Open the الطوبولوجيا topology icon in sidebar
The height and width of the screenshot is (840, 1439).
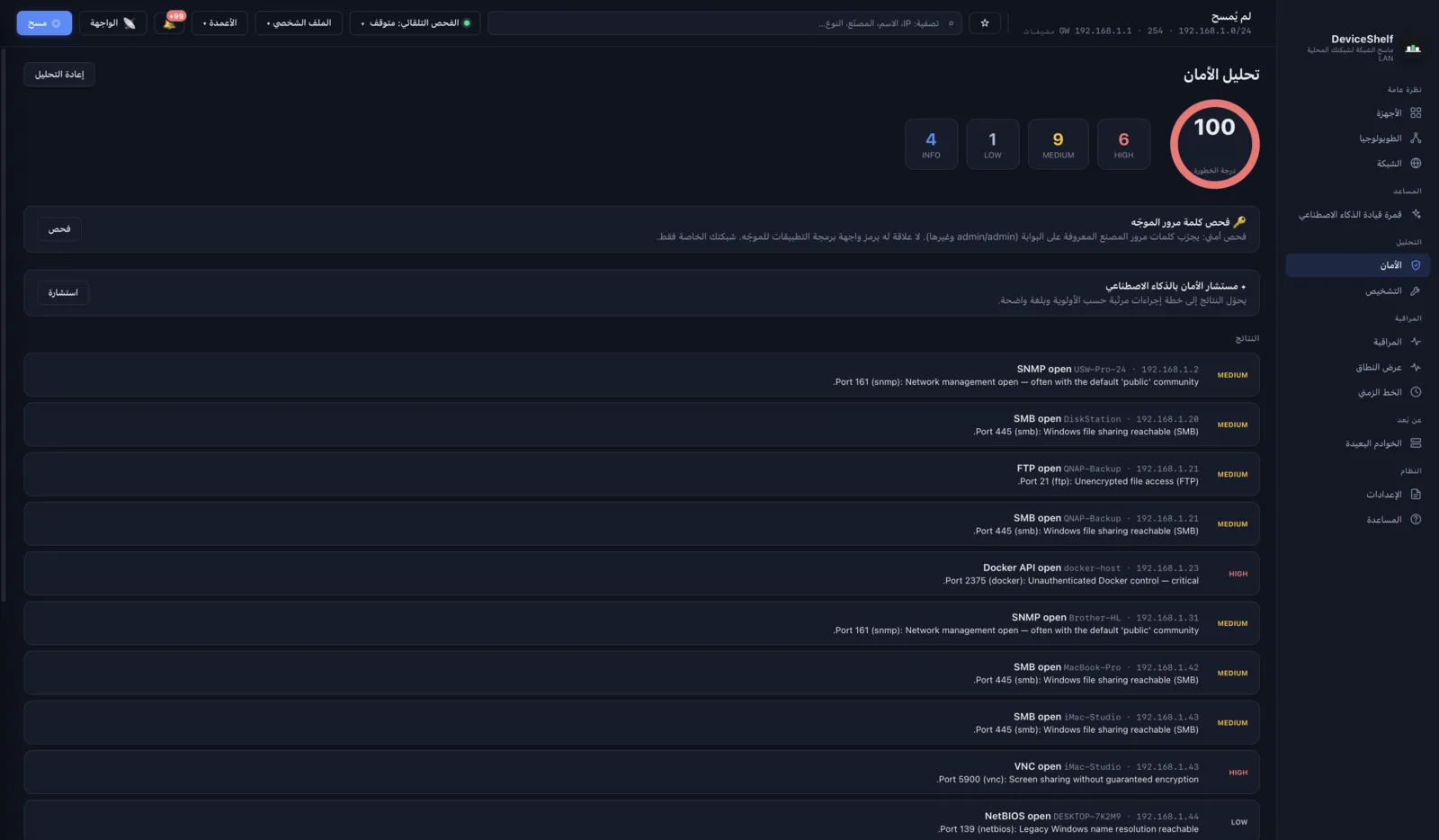(x=1416, y=139)
